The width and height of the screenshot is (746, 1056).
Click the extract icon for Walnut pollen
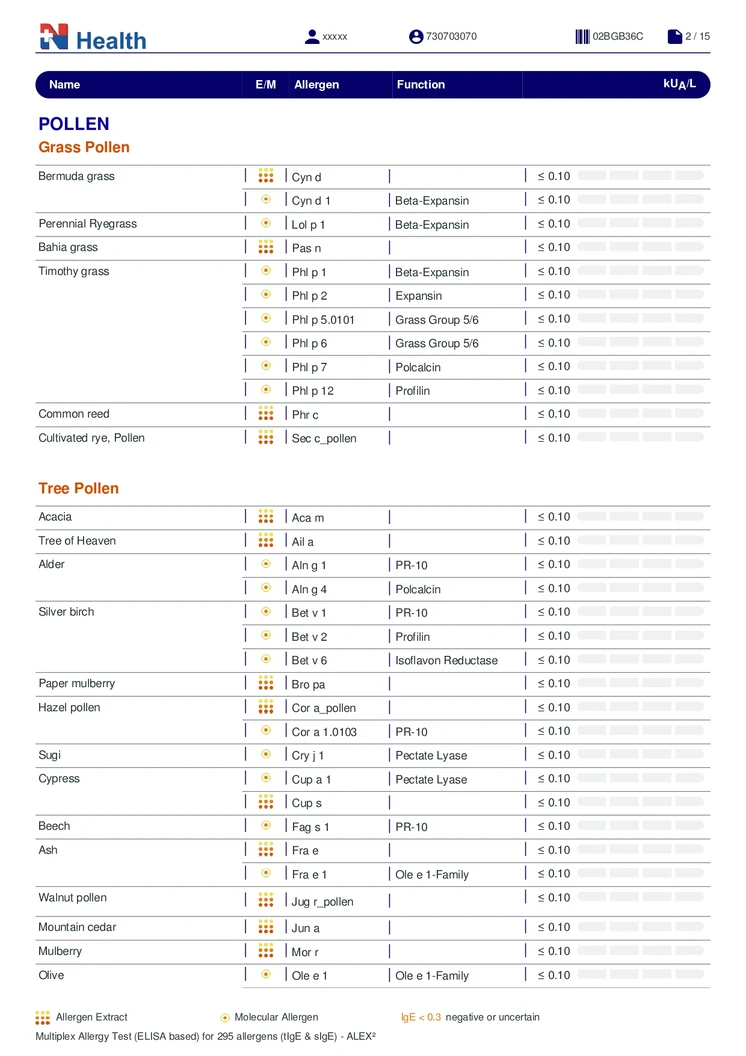point(266,900)
